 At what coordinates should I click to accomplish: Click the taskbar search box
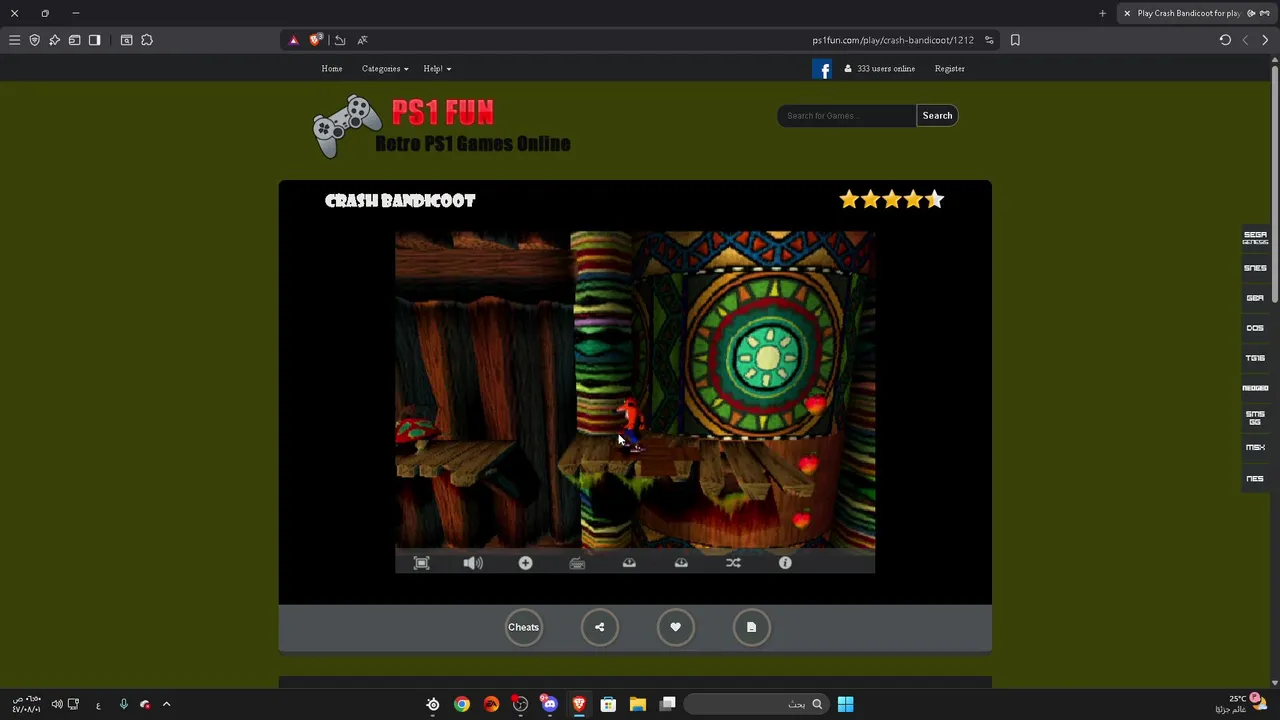[x=756, y=704]
